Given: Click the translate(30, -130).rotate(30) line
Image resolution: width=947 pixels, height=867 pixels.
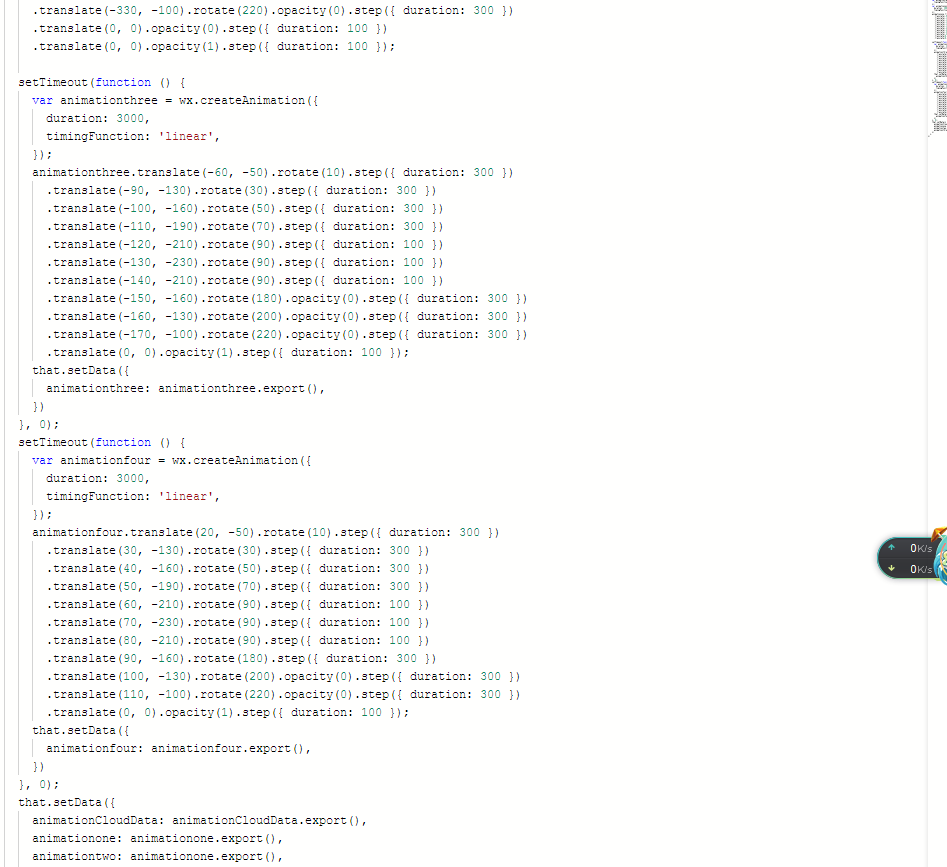Looking at the screenshot, I should point(238,551).
